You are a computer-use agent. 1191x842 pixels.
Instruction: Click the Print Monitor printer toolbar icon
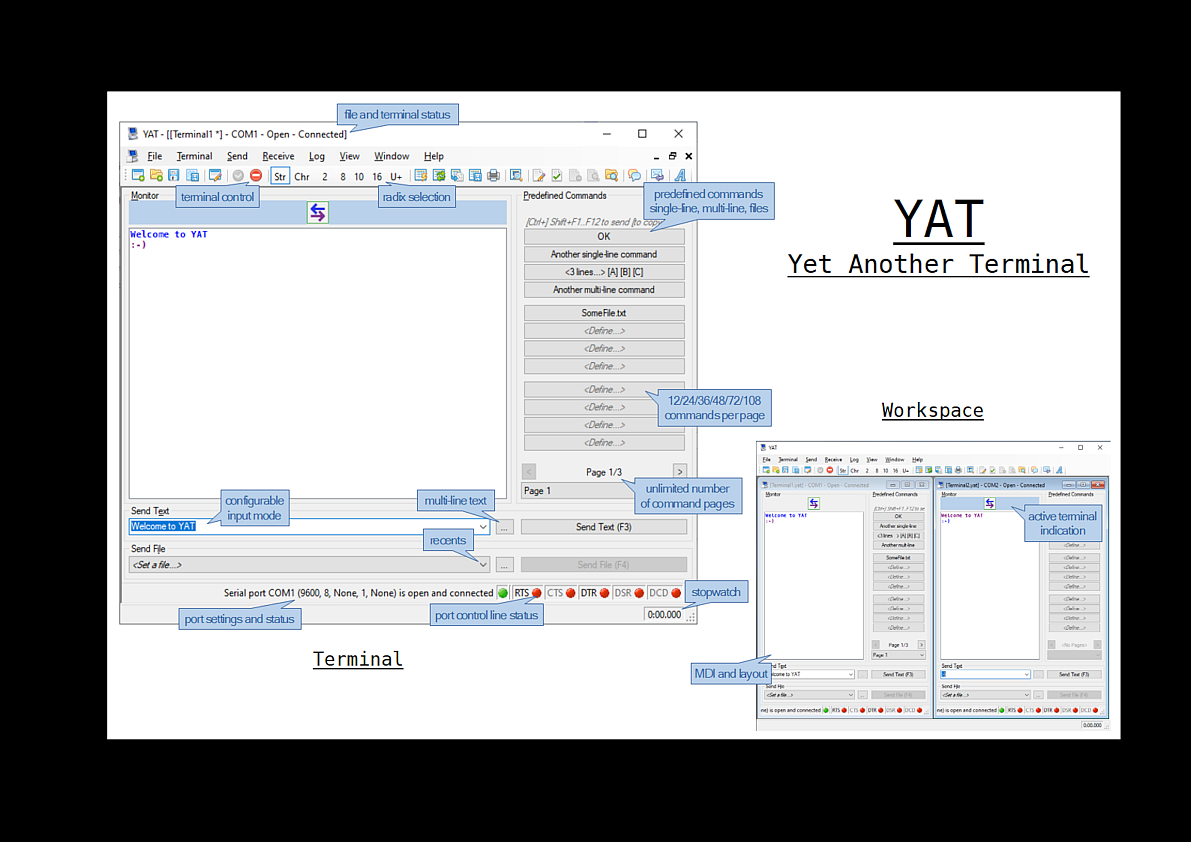(x=494, y=176)
